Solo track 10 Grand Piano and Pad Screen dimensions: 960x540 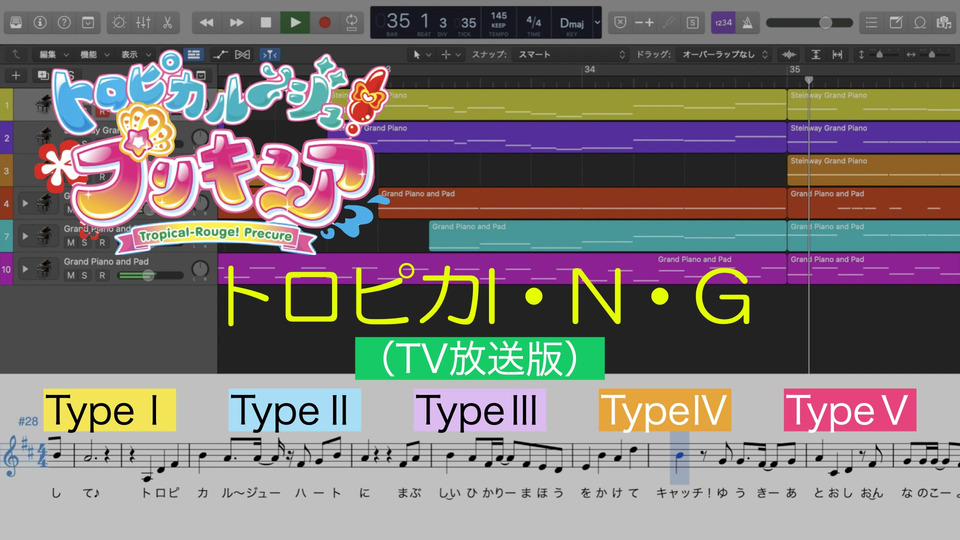tap(84, 276)
